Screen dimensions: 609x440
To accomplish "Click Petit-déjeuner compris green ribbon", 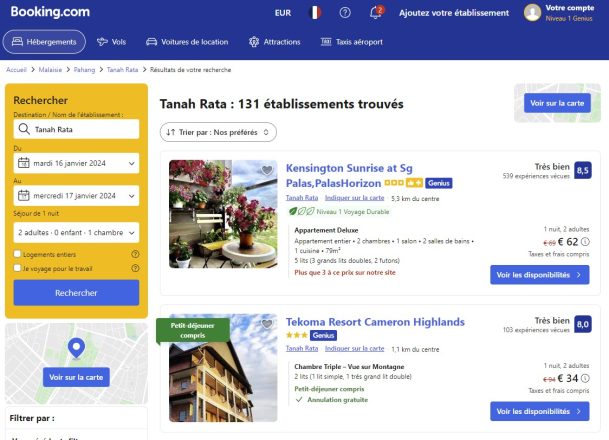I will 193,330.
